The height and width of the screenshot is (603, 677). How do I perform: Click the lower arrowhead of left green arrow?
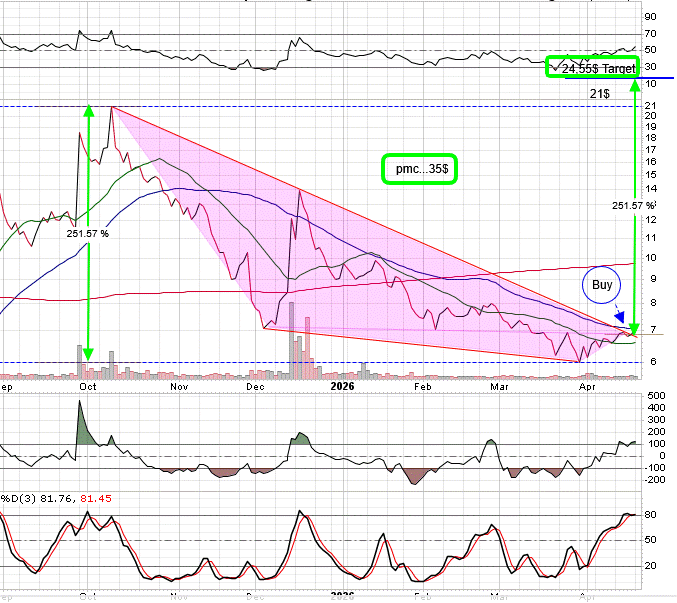click(88, 355)
